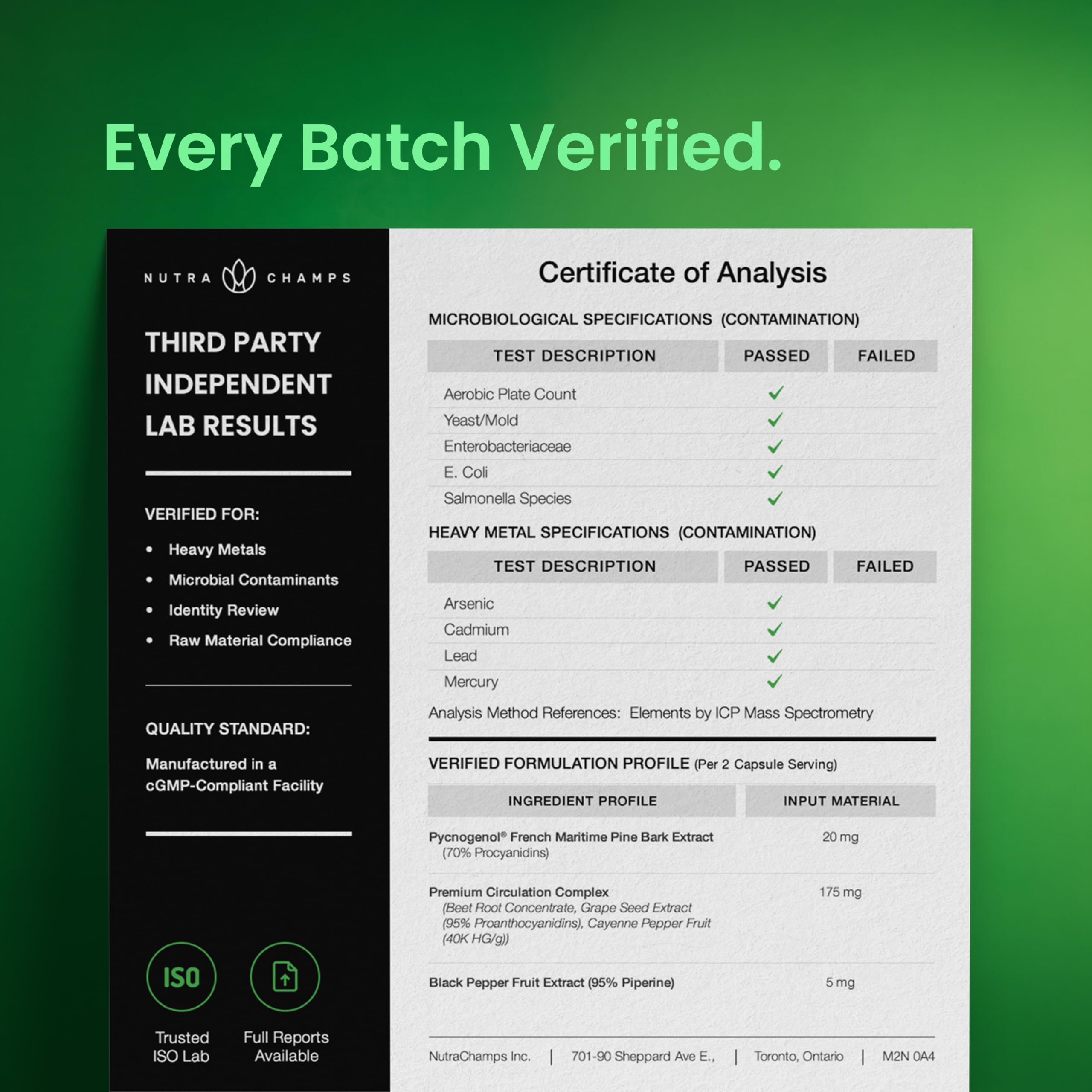
Task: Click the 'Certificate of Analysis' title
Action: 682,273
